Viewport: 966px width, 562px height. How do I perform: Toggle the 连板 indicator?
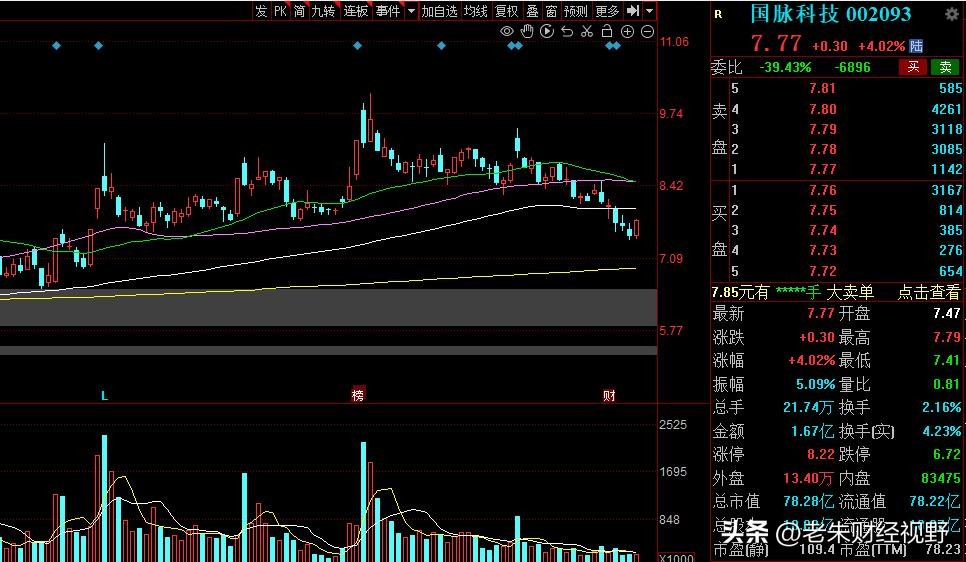tap(356, 11)
